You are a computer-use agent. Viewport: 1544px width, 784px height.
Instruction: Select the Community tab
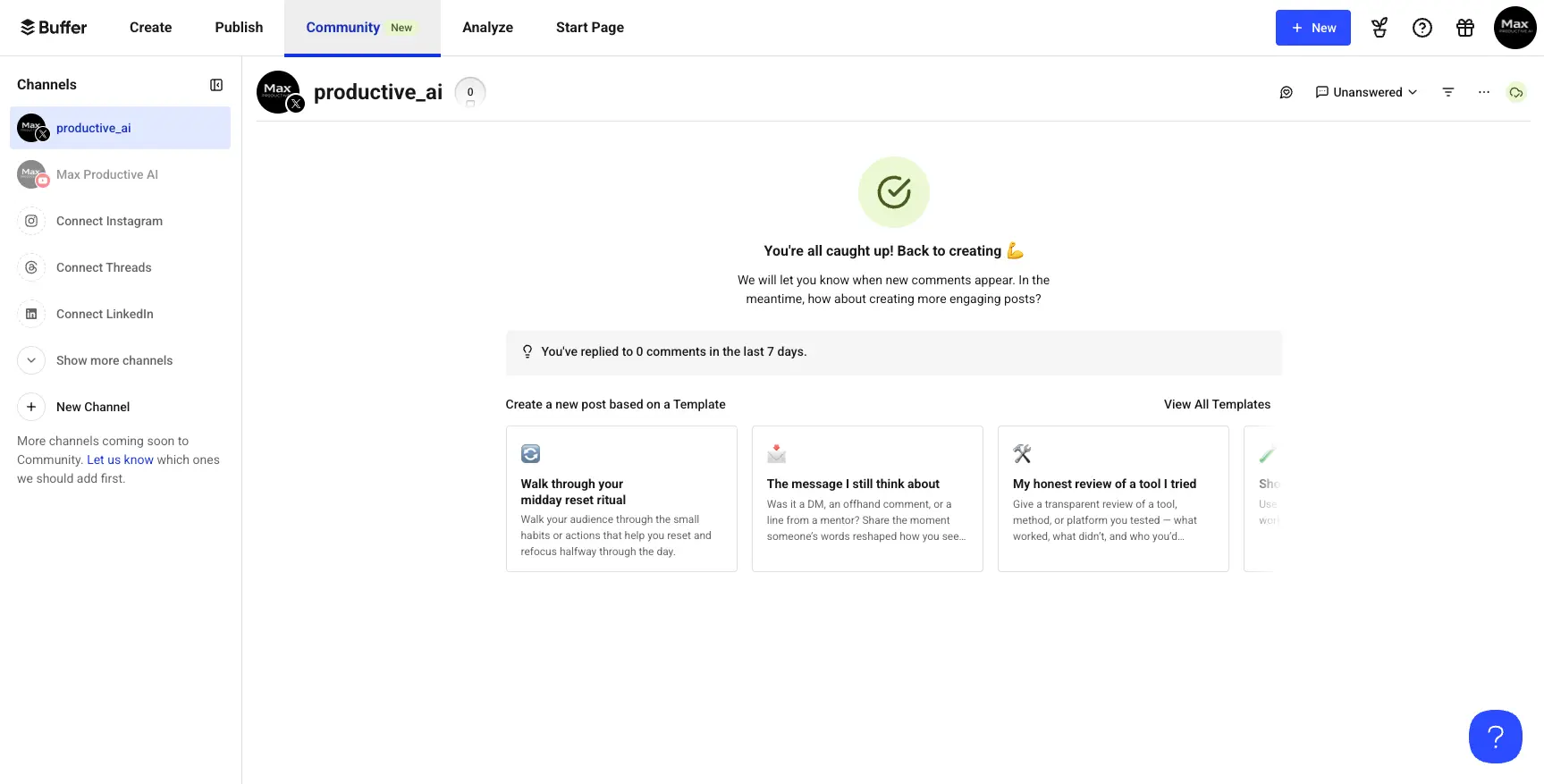pyautogui.click(x=362, y=28)
